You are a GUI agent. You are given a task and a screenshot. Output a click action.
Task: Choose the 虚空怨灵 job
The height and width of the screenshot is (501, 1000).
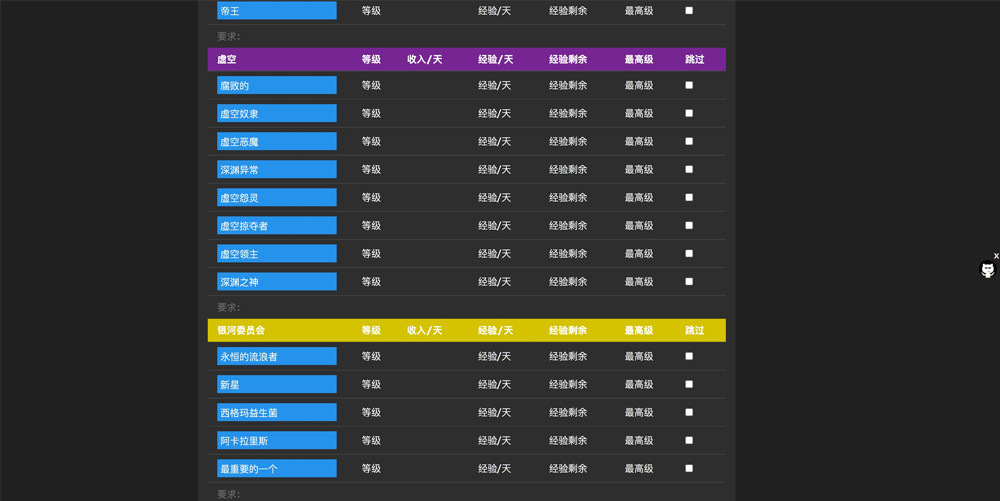277,198
